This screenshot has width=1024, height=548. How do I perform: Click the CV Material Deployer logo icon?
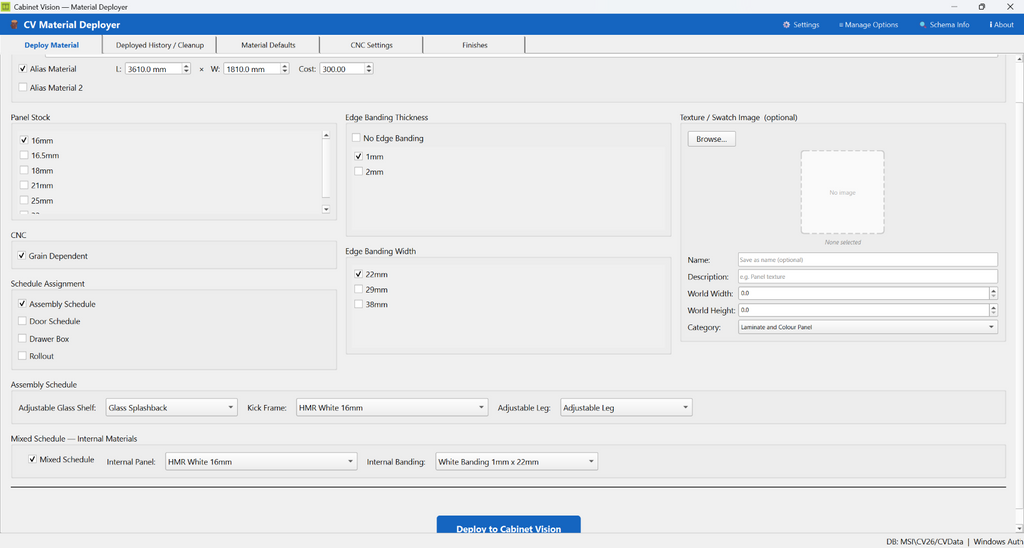(x=14, y=25)
